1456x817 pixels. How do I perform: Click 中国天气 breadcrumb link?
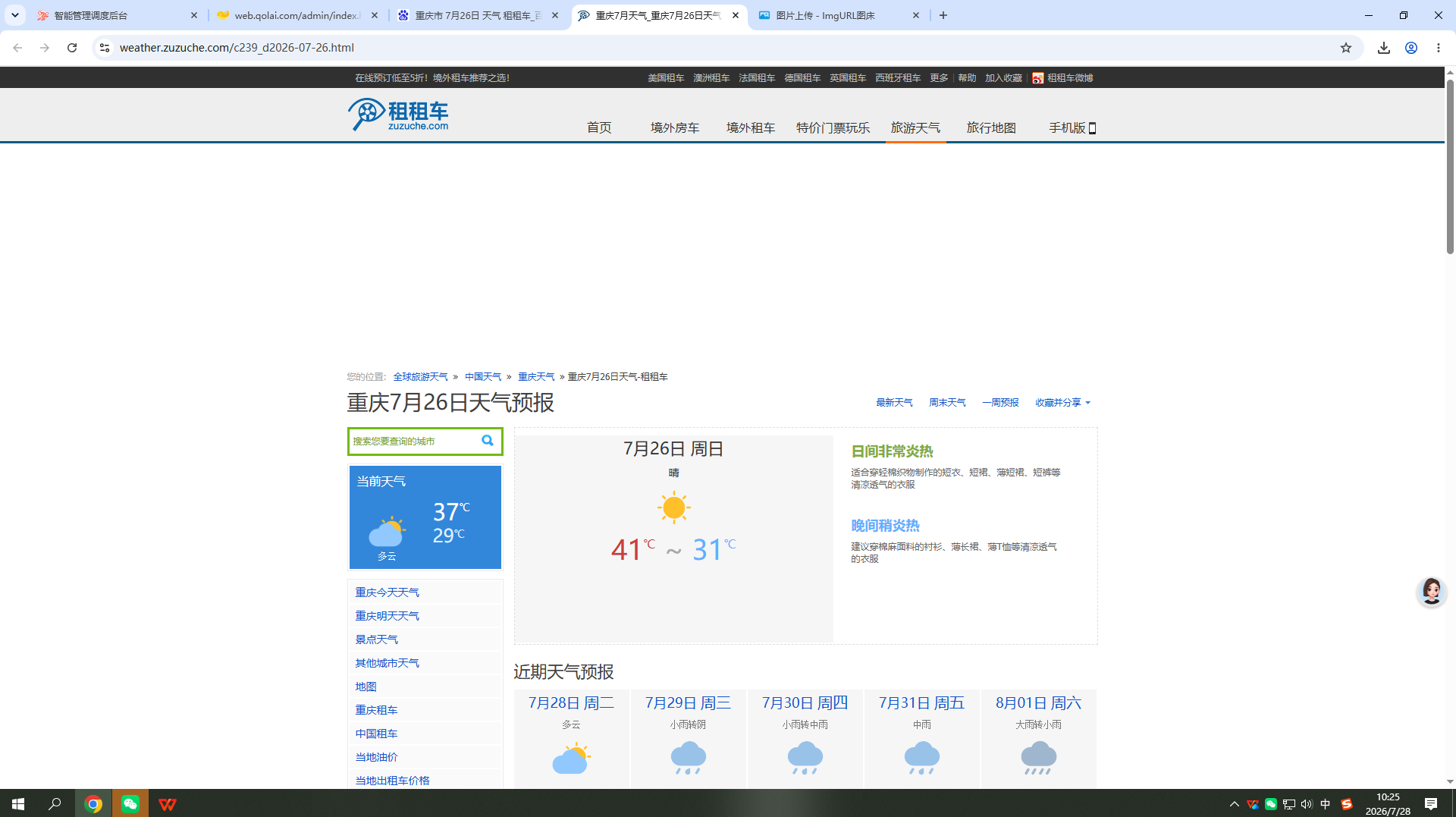483,377
